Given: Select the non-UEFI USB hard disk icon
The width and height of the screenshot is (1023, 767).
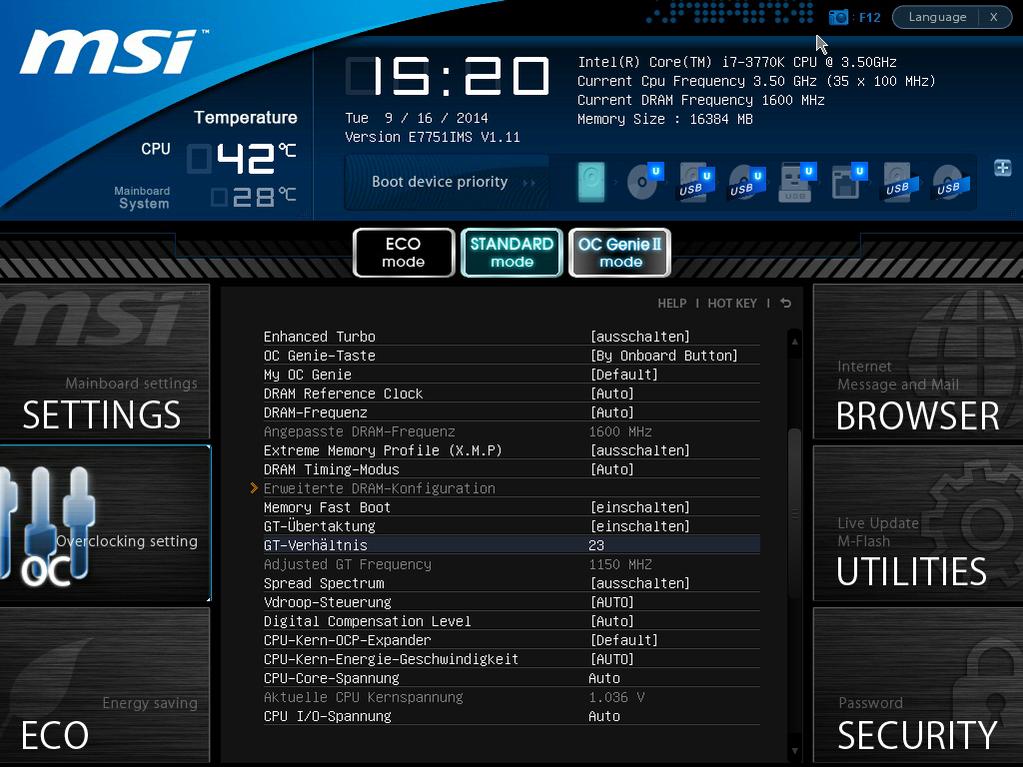Looking at the screenshot, I should (900, 182).
